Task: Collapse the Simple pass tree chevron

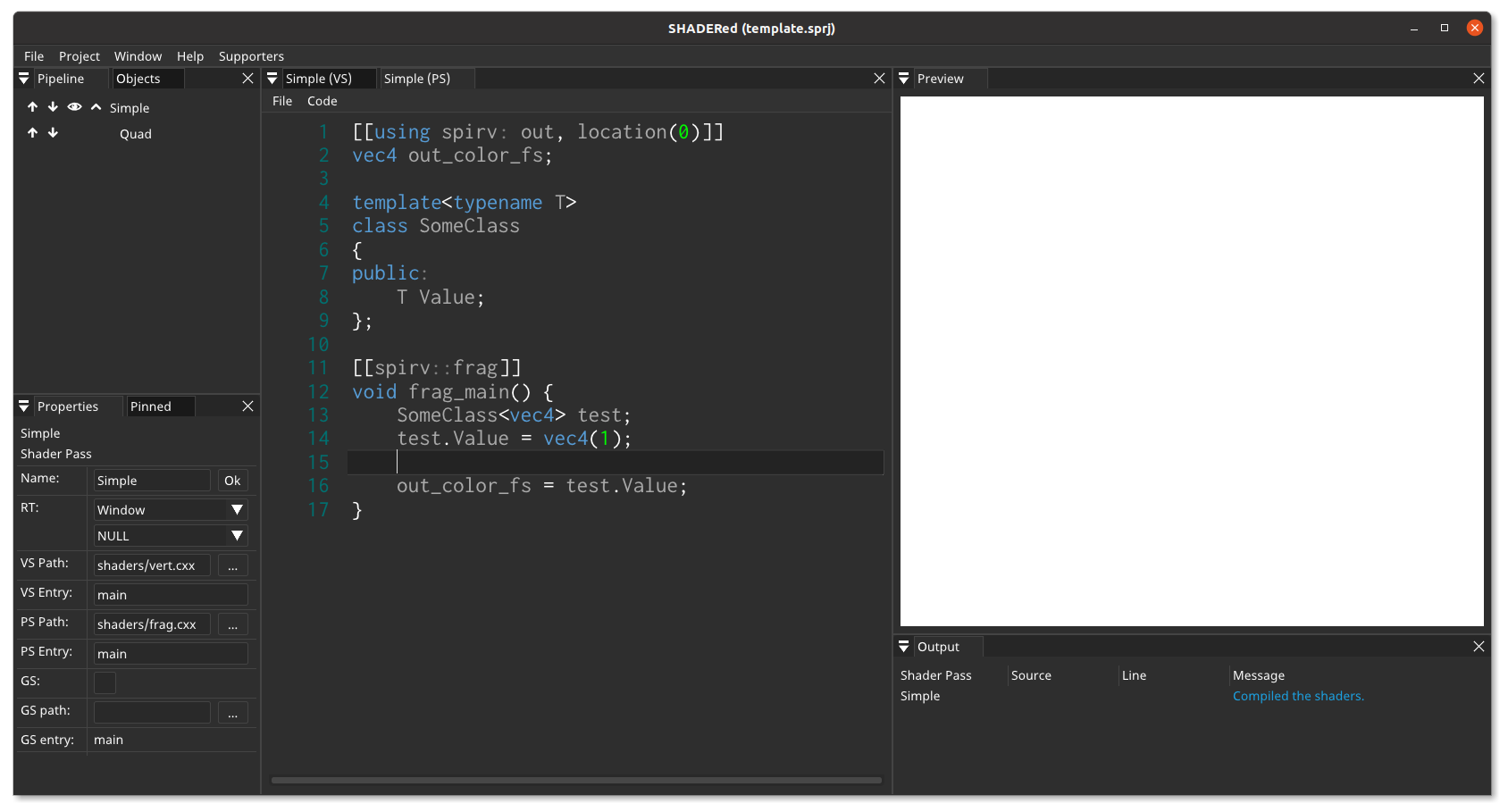Action: coord(96,107)
